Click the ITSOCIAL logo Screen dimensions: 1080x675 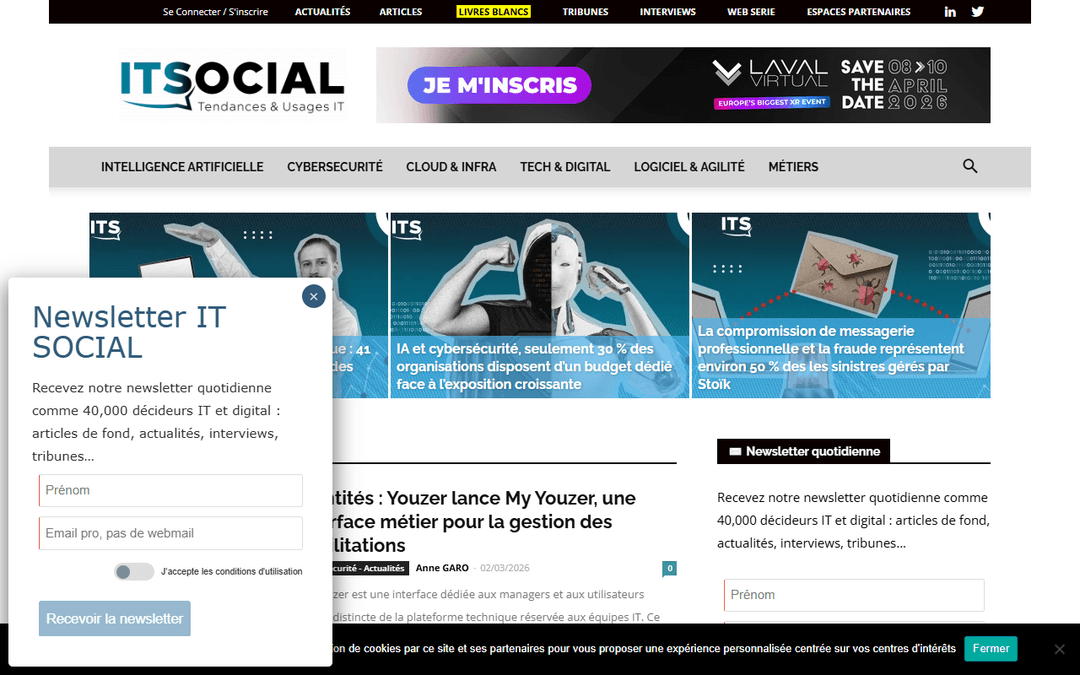coord(232,85)
